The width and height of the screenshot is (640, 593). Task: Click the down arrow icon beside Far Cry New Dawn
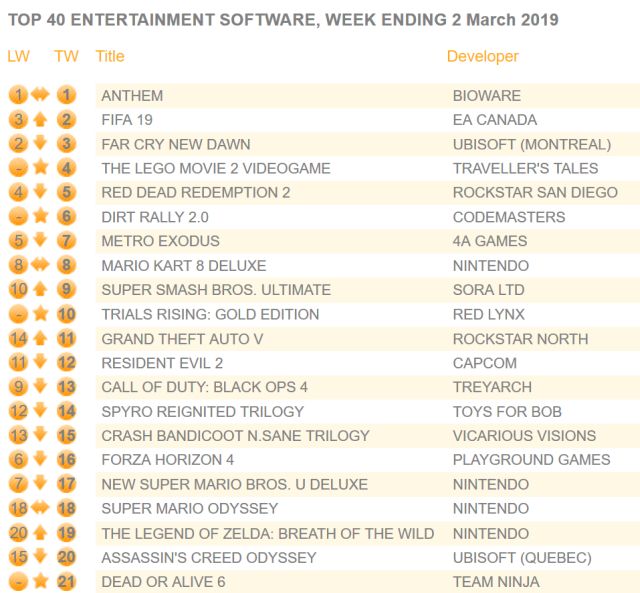[41, 144]
